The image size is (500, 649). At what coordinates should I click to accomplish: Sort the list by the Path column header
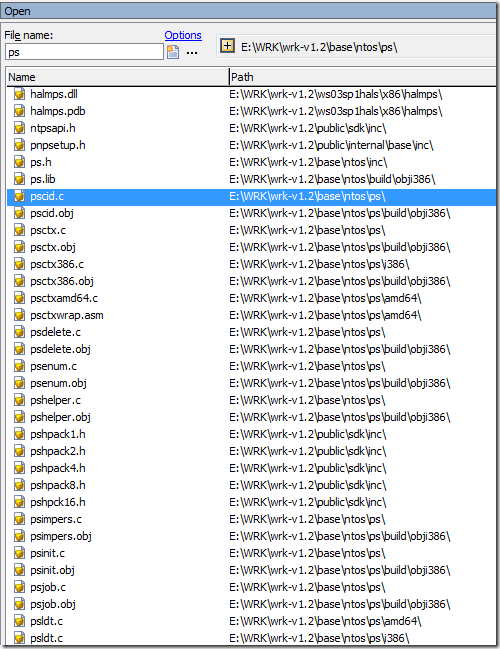pyautogui.click(x=363, y=77)
